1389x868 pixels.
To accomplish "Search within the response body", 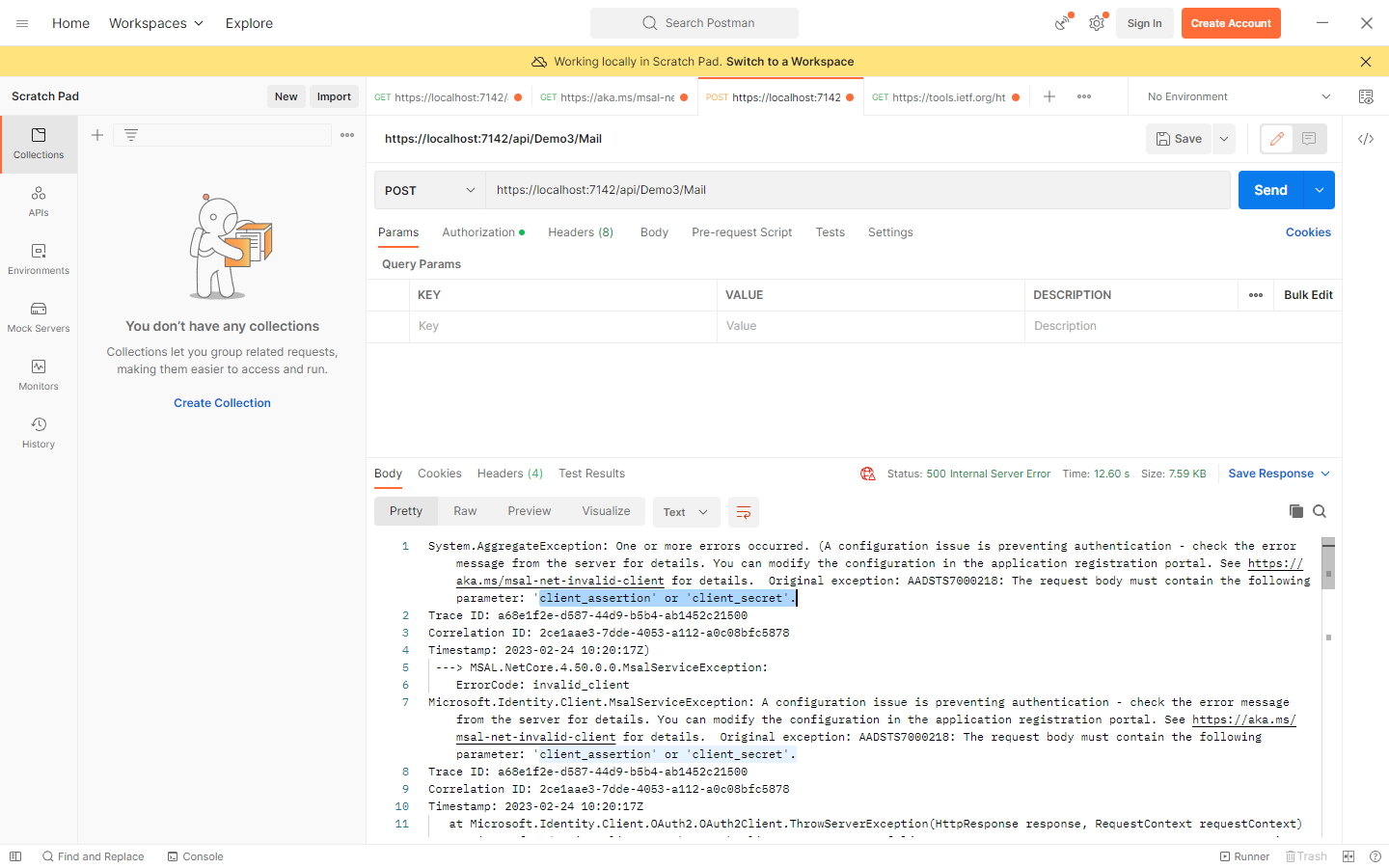I will click(x=1320, y=511).
